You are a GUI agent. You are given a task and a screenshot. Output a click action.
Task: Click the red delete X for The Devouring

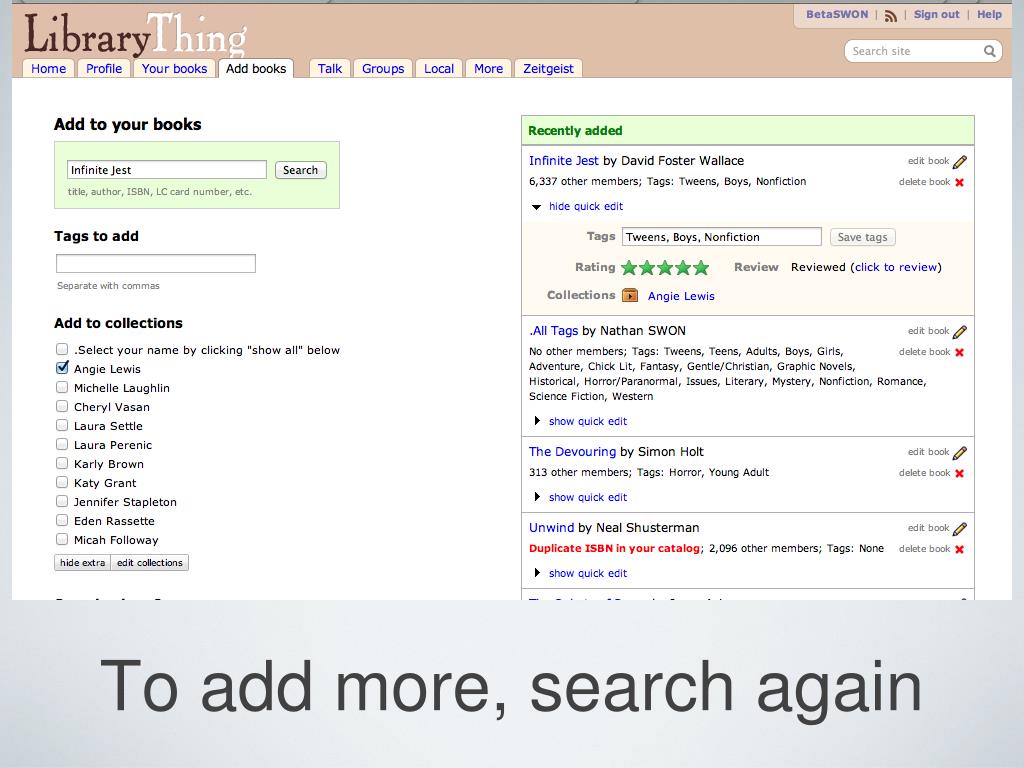(959, 473)
